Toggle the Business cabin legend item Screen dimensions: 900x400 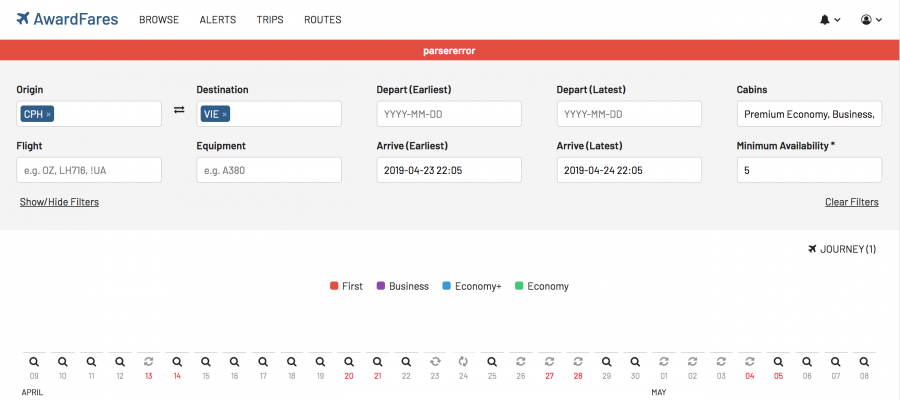402,286
